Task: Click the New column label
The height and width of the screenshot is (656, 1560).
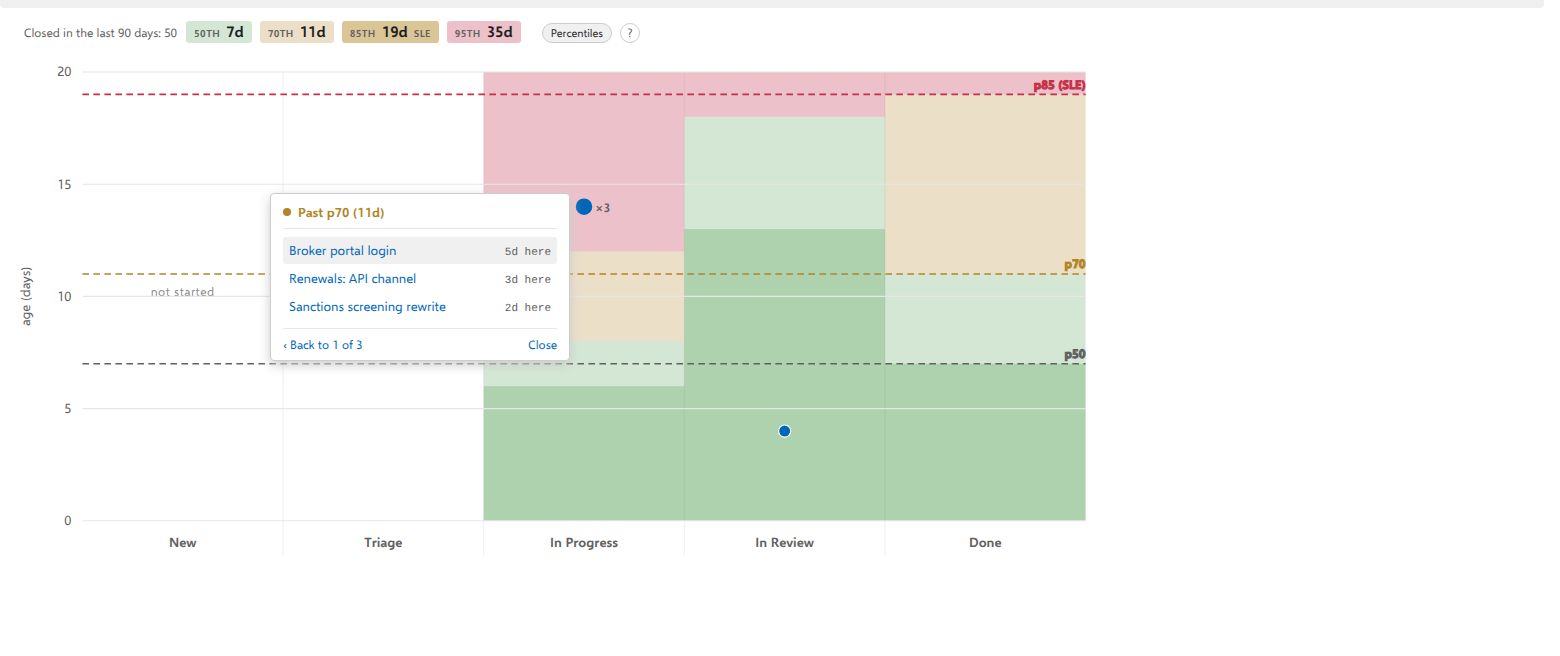Action: (183, 543)
